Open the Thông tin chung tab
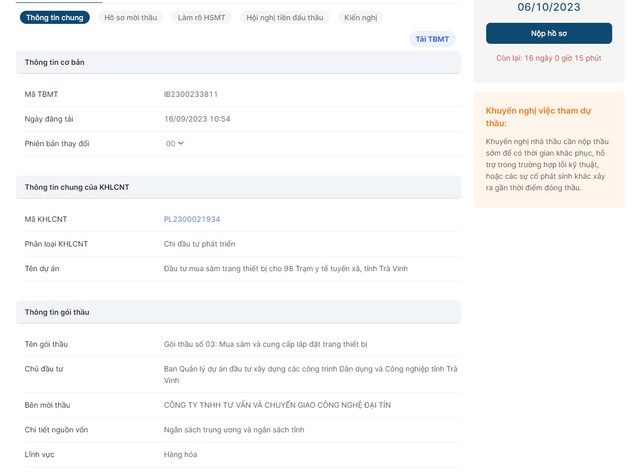Screen dimensions: 640x473 click(54, 18)
